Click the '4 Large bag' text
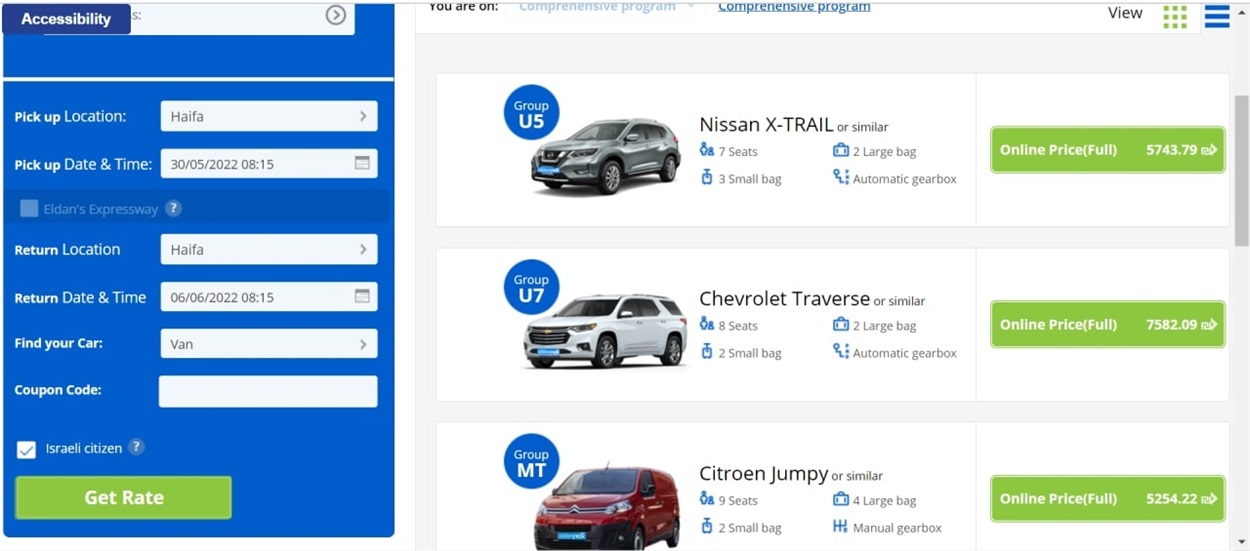This screenshot has height=551, width=1250. (x=884, y=501)
